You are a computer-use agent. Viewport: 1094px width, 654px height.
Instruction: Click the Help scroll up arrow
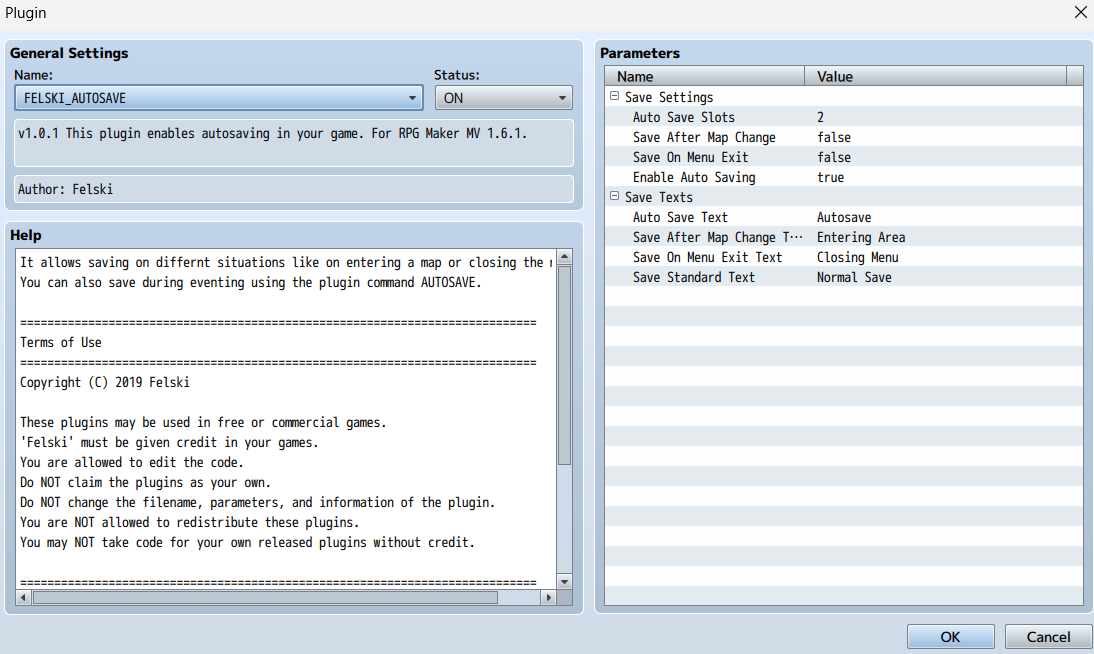564,258
